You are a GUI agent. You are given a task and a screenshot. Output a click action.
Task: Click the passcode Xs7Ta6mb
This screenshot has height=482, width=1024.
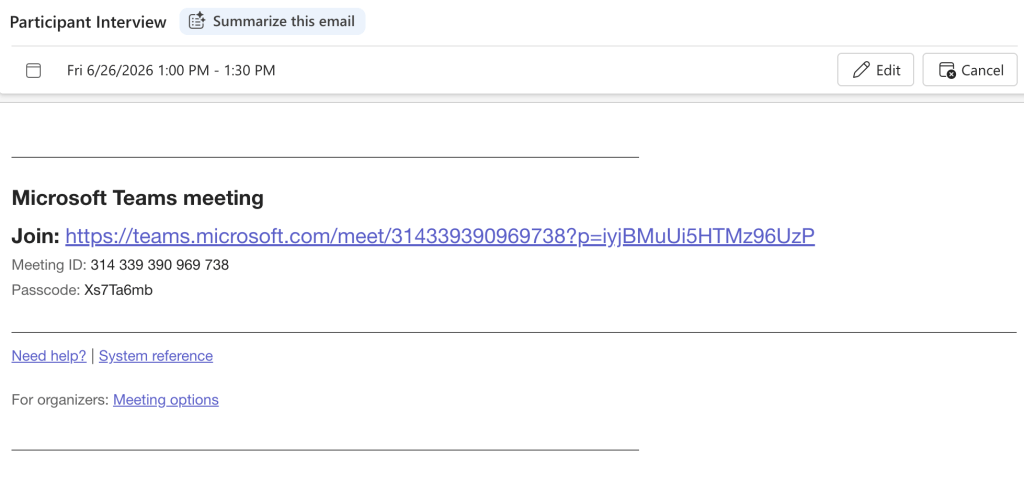click(118, 290)
